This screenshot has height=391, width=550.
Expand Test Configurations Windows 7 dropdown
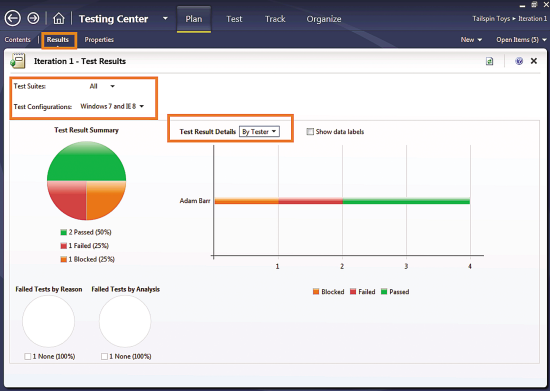click(112, 106)
